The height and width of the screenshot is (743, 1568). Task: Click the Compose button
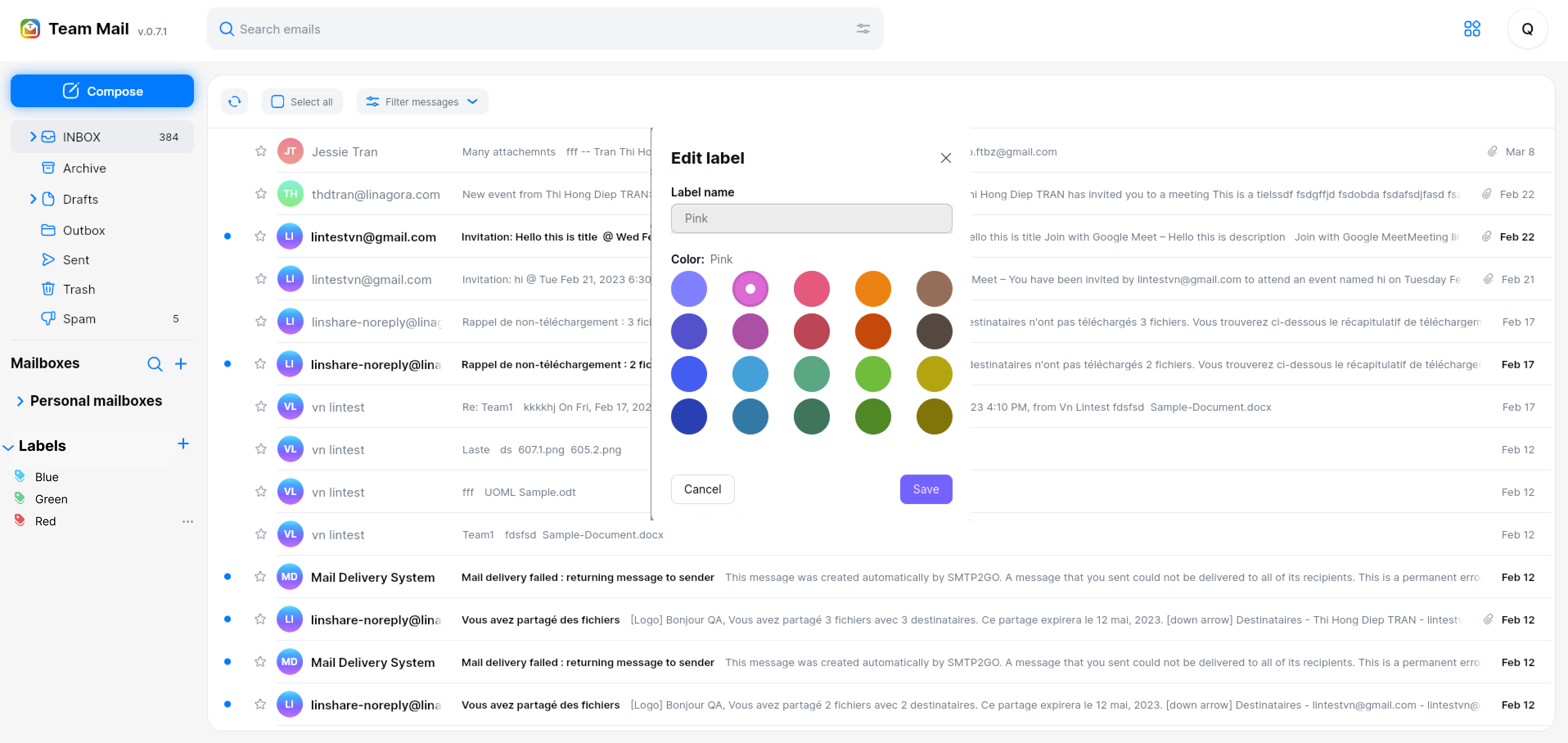click(102, 91)
